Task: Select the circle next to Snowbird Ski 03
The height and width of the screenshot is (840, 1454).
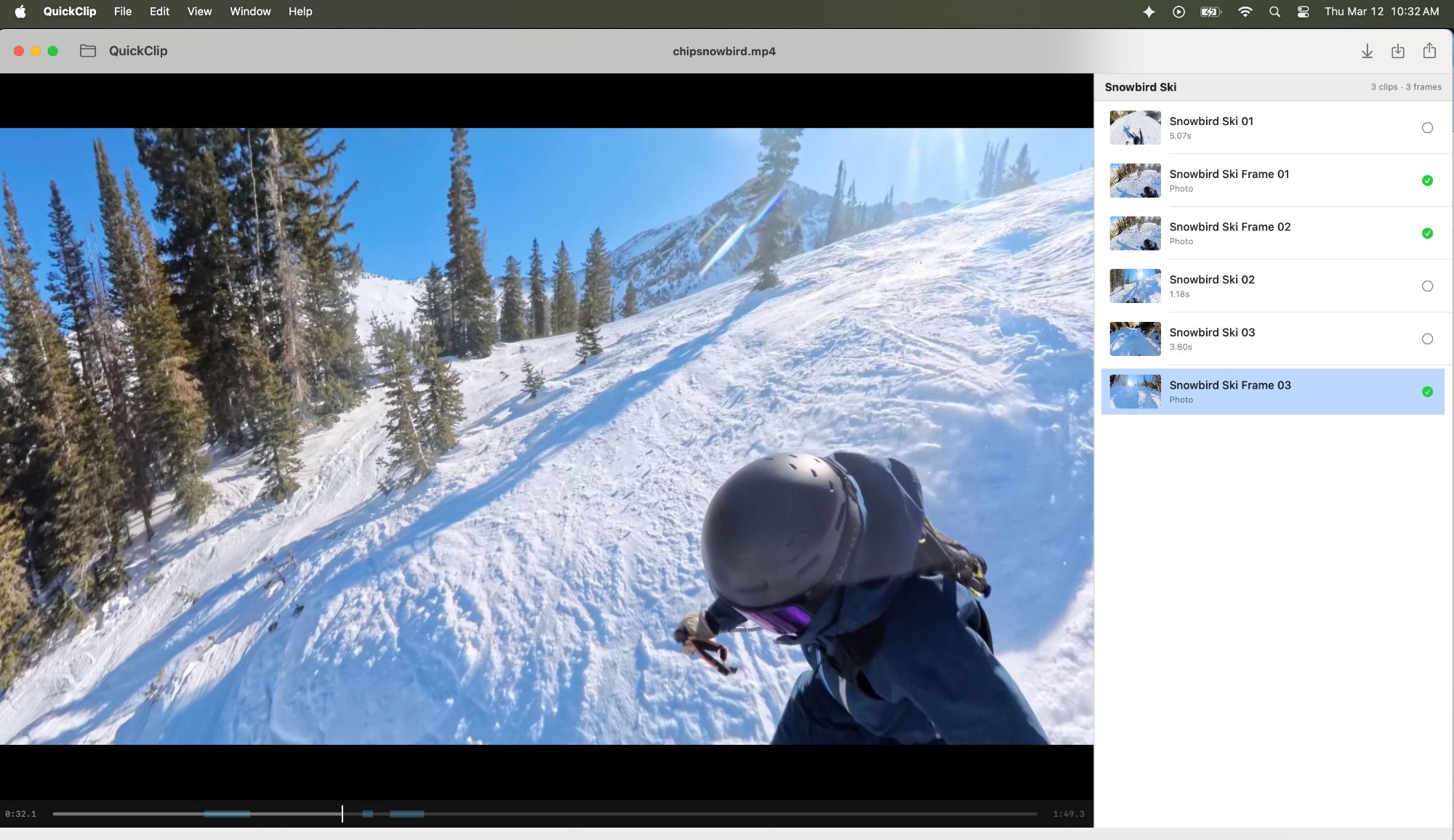Action: 1427,338
